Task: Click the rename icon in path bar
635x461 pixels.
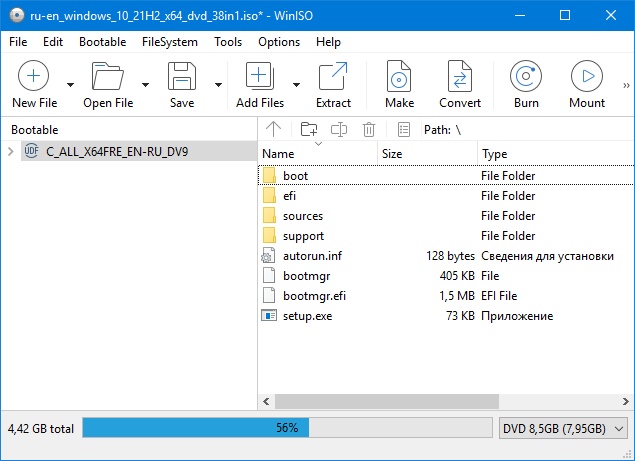Action: point(339,129)
